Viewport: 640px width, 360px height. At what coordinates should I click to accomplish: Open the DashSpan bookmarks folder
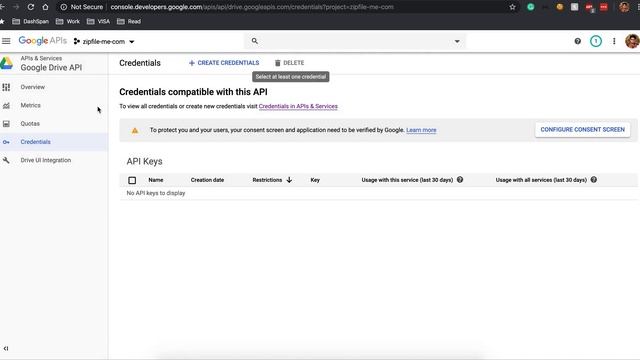pyautogui.click(x=31, y=21)
